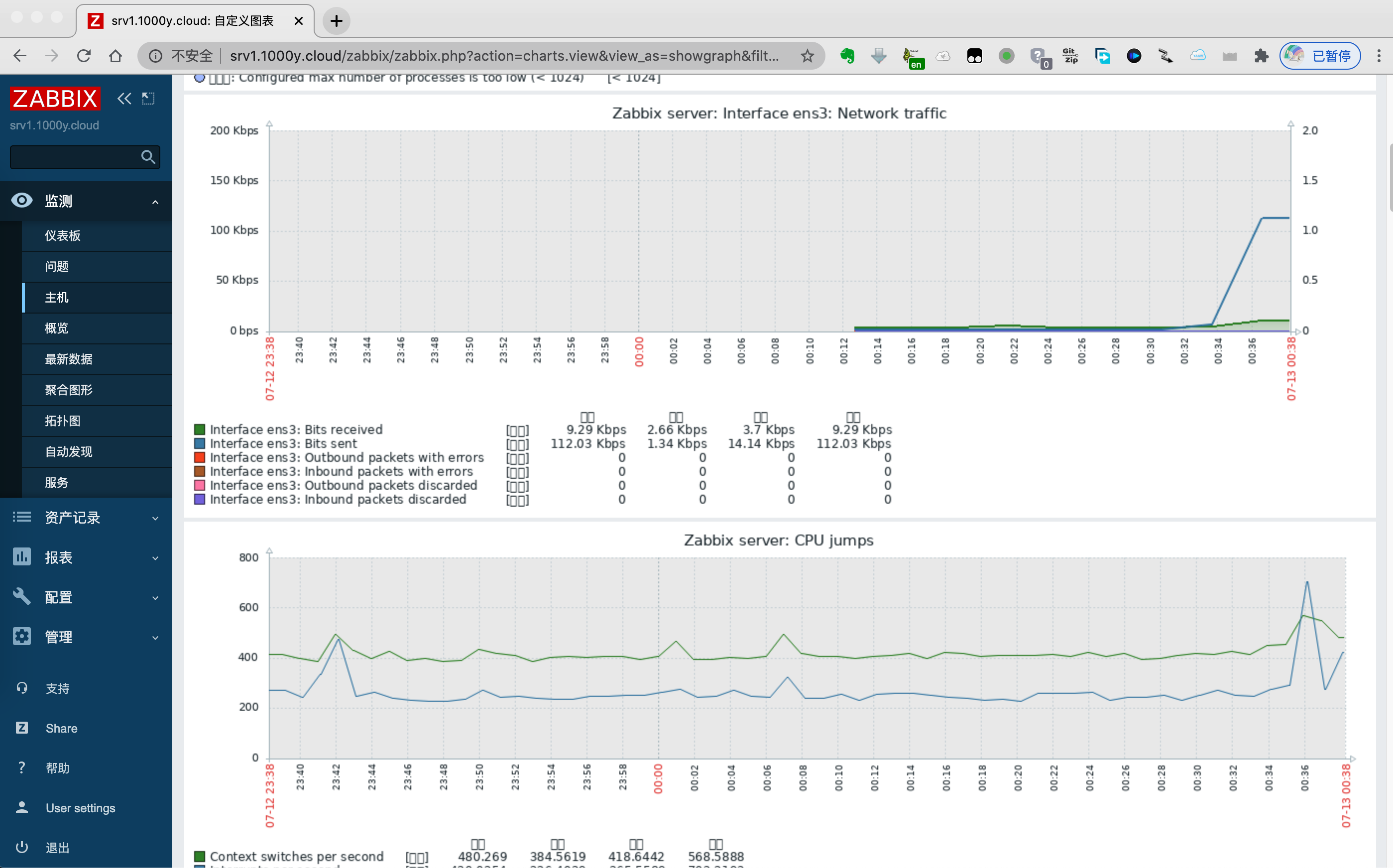Click the green Context switches per second swatch

200,857
